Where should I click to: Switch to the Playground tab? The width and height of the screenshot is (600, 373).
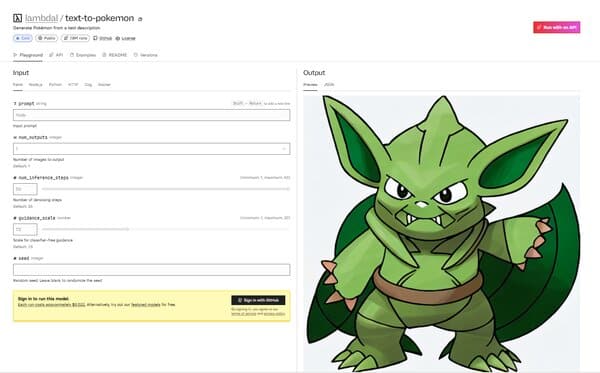click(28, 55)
